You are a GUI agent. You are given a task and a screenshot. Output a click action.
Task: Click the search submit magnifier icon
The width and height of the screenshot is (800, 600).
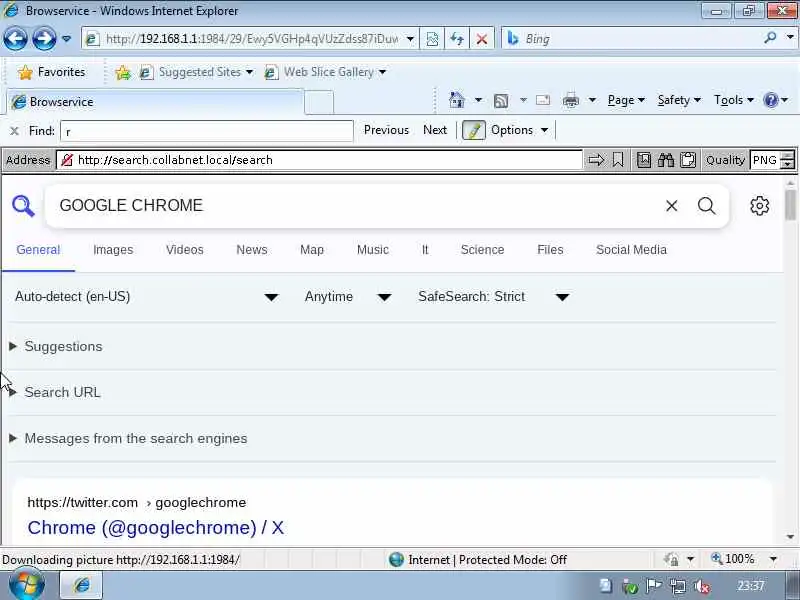707,206
